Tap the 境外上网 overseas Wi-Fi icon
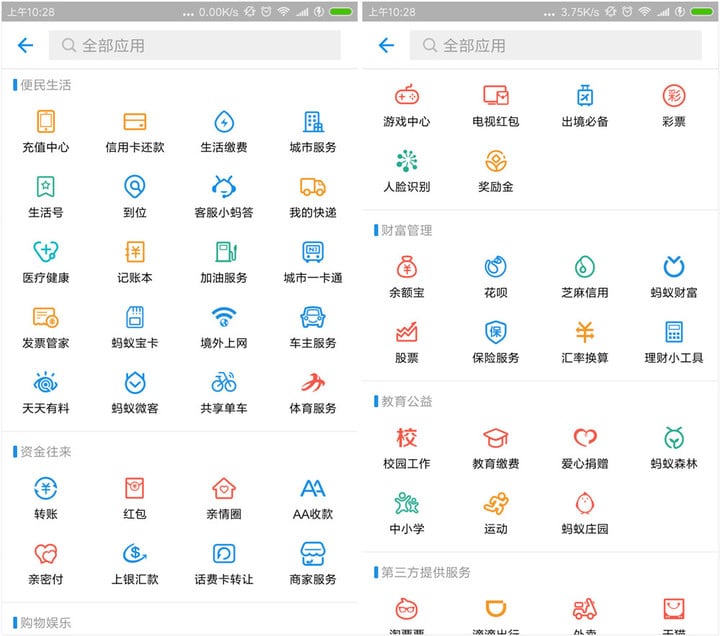 coord(224,317)
